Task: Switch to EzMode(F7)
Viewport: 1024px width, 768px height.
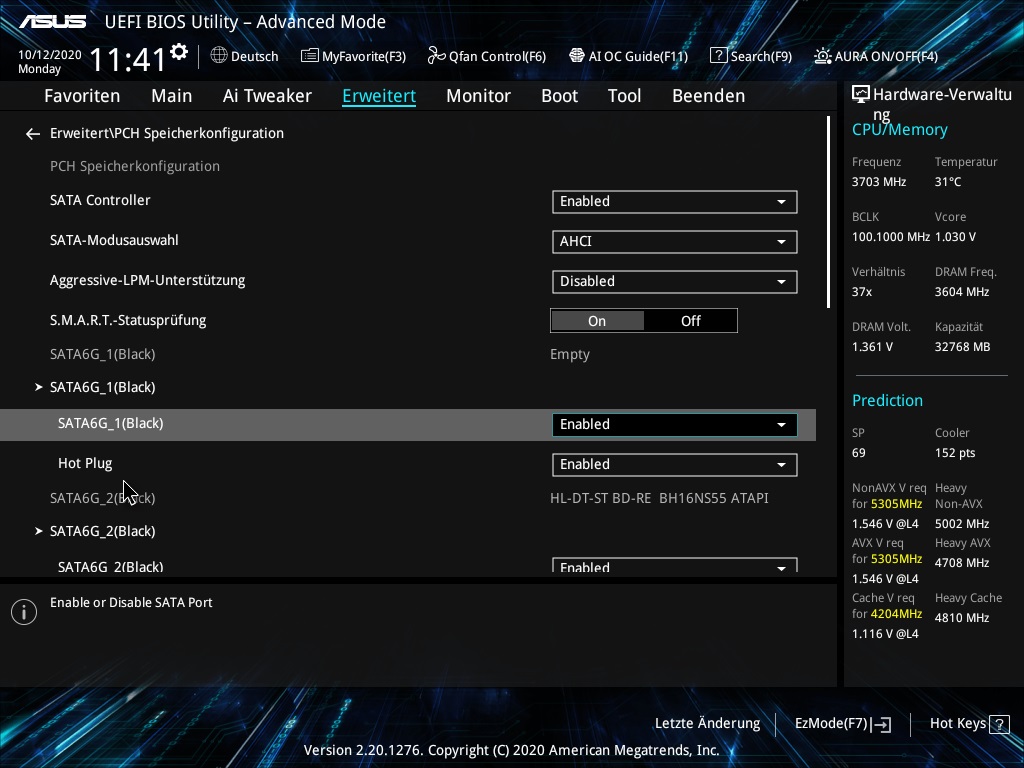Action: pos(842,724)
